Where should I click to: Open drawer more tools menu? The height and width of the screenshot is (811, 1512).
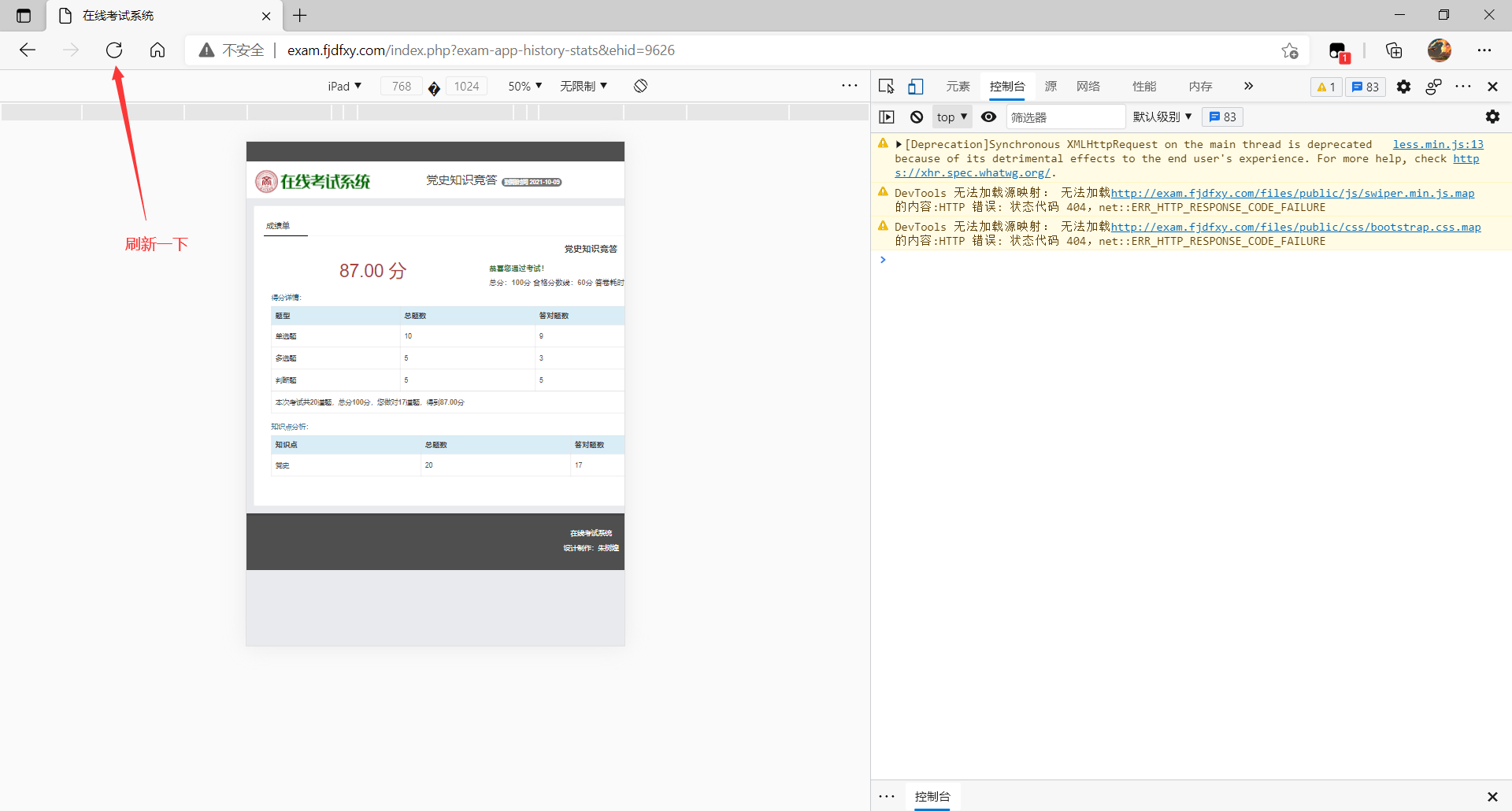pos(887,797)
